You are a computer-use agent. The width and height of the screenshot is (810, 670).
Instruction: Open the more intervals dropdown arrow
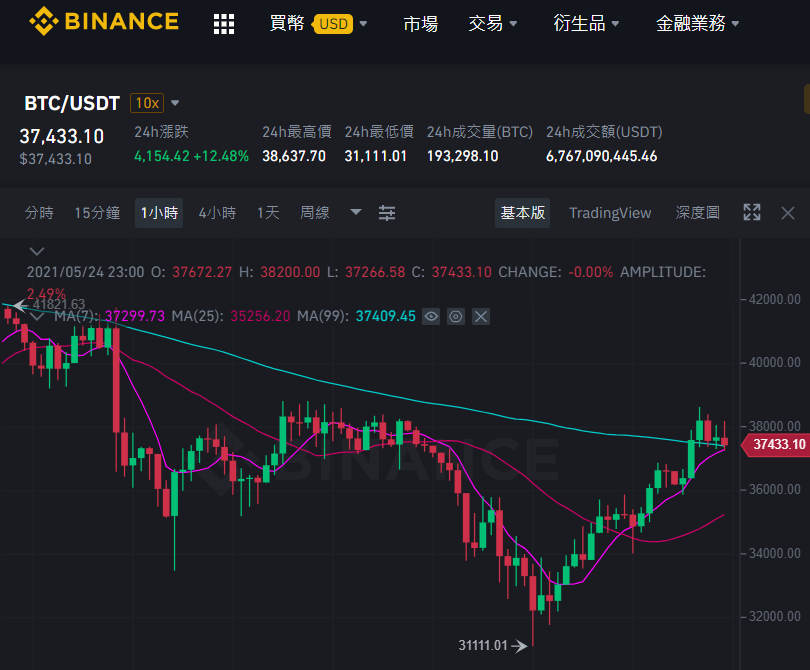coord(355,212)
